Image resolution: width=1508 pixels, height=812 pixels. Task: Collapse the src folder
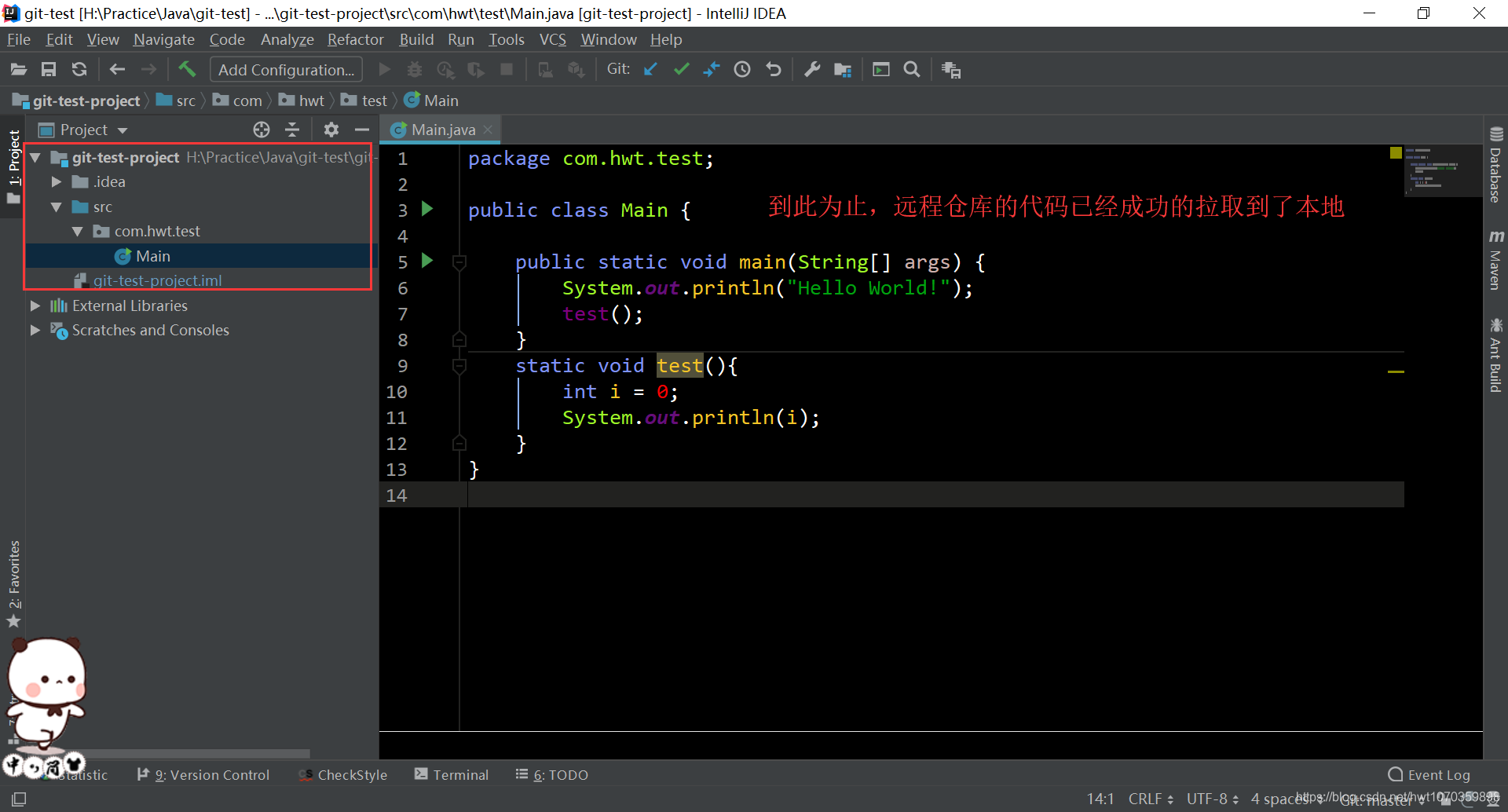pos(57,207)
